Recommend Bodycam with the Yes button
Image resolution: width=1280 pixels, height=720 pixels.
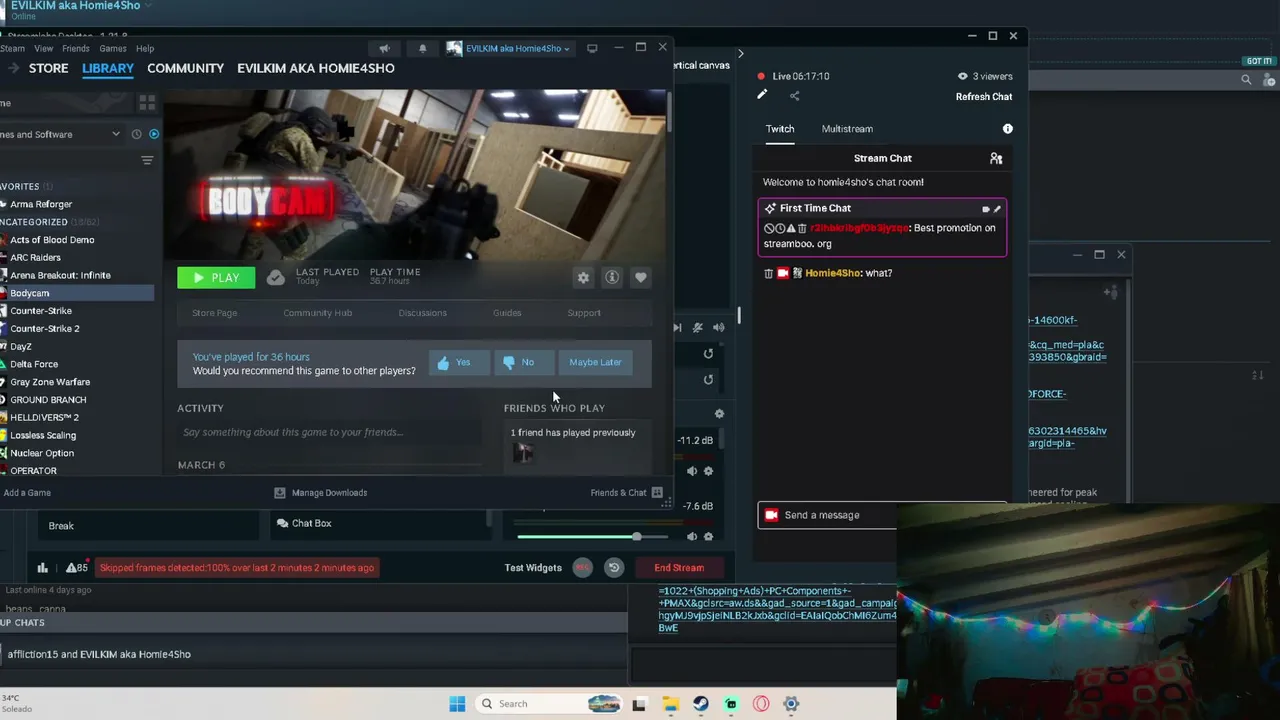(x=457, y=362)
